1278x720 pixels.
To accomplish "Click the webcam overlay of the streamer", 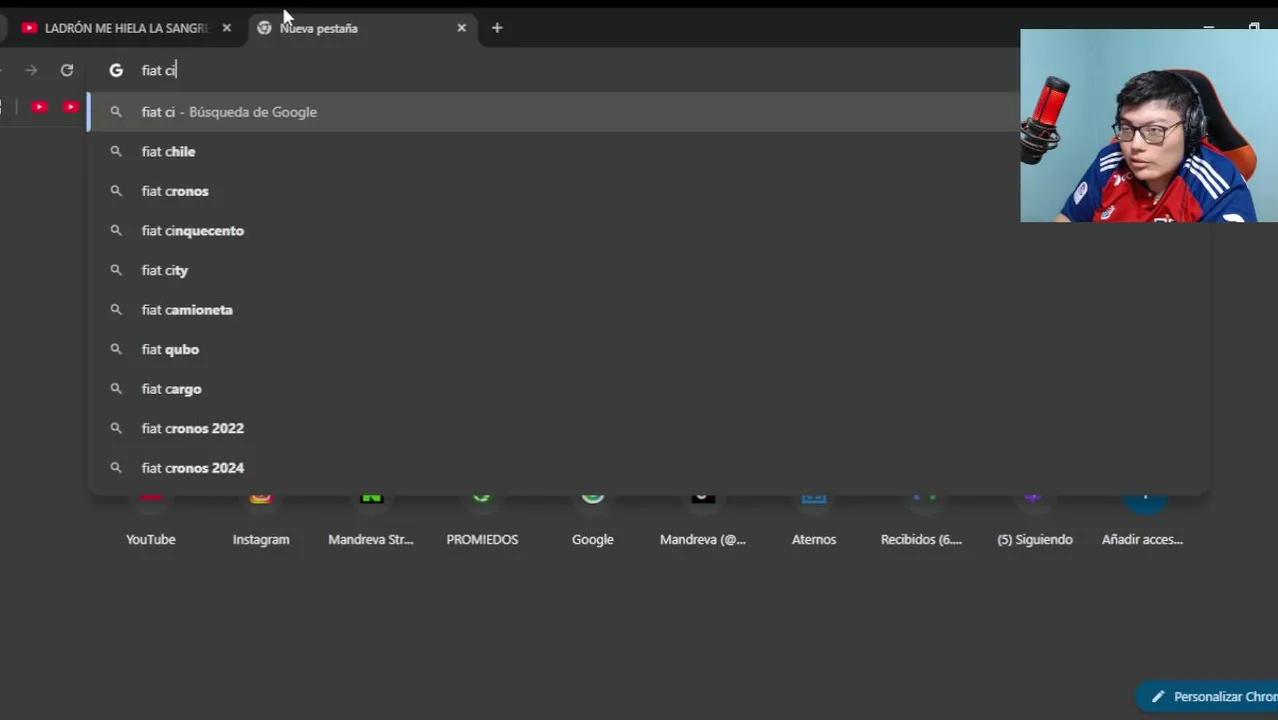I will [x=1149, y=125].
